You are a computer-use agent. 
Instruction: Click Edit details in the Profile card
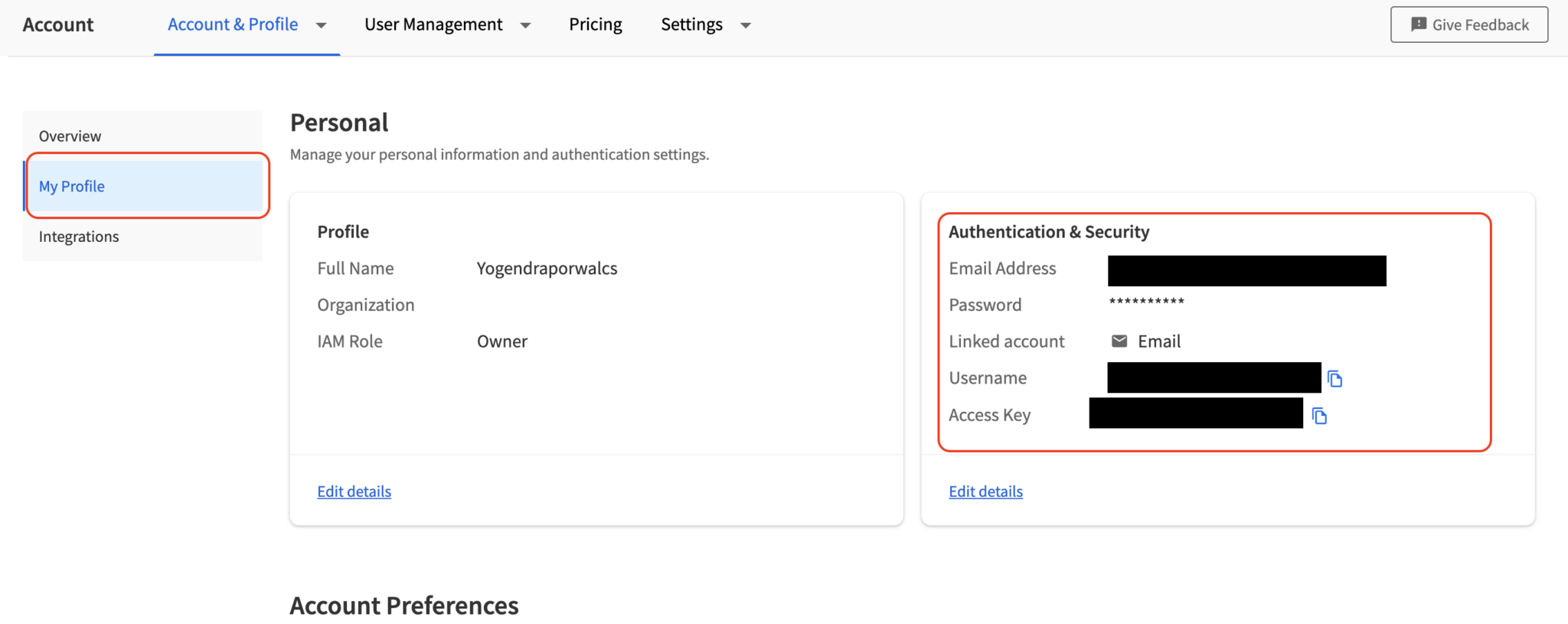(x=354, y=492)
